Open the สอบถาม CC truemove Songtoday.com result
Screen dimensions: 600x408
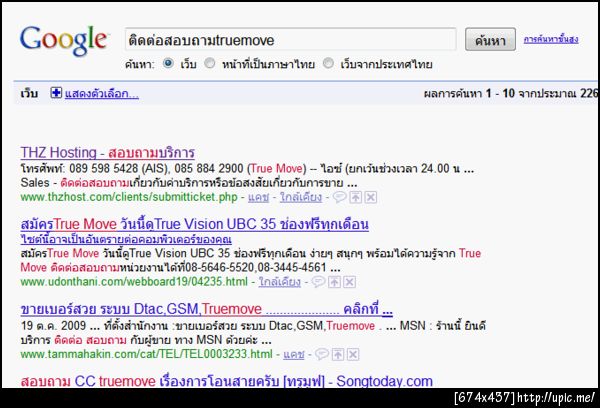(x=227, y=381)
